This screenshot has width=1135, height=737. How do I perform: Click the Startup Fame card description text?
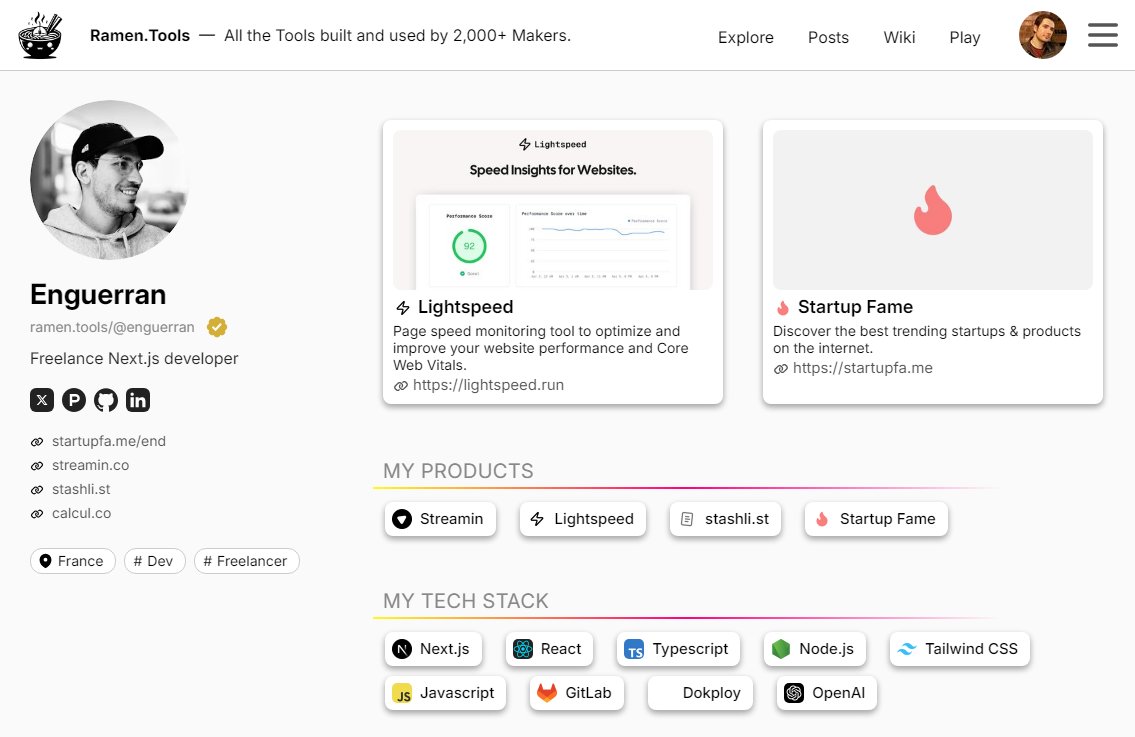pyautogui.click(x=927, y=340)
